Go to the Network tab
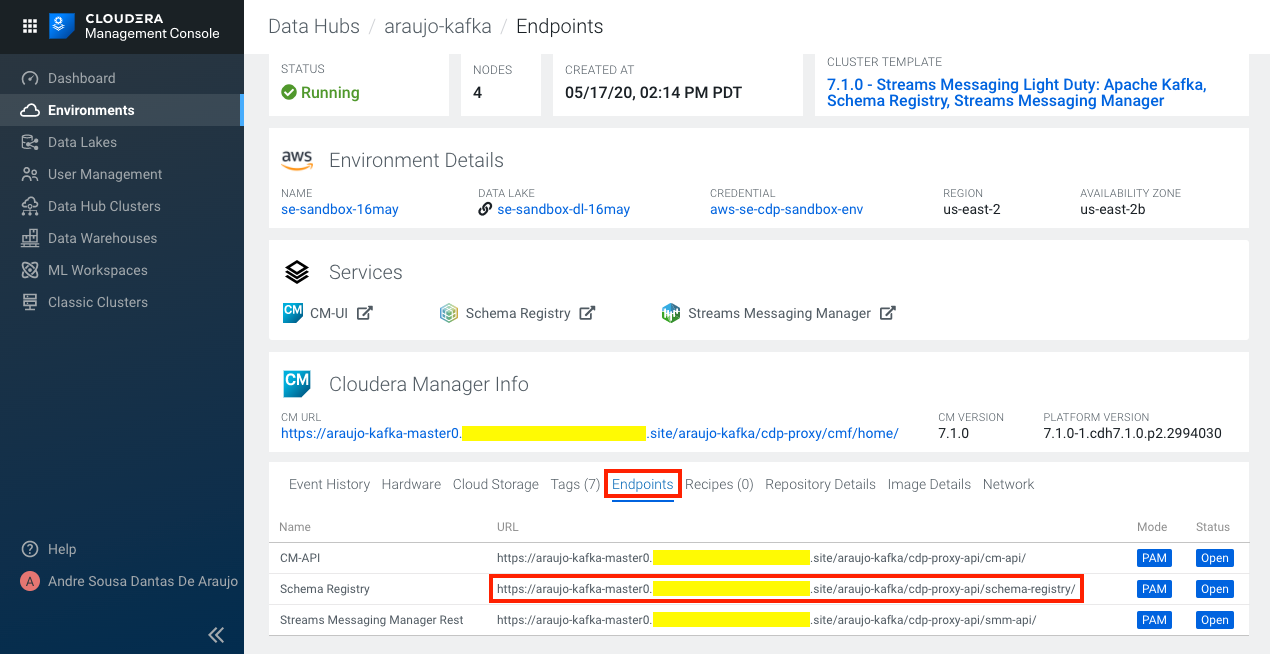 tap(1008, 484)
